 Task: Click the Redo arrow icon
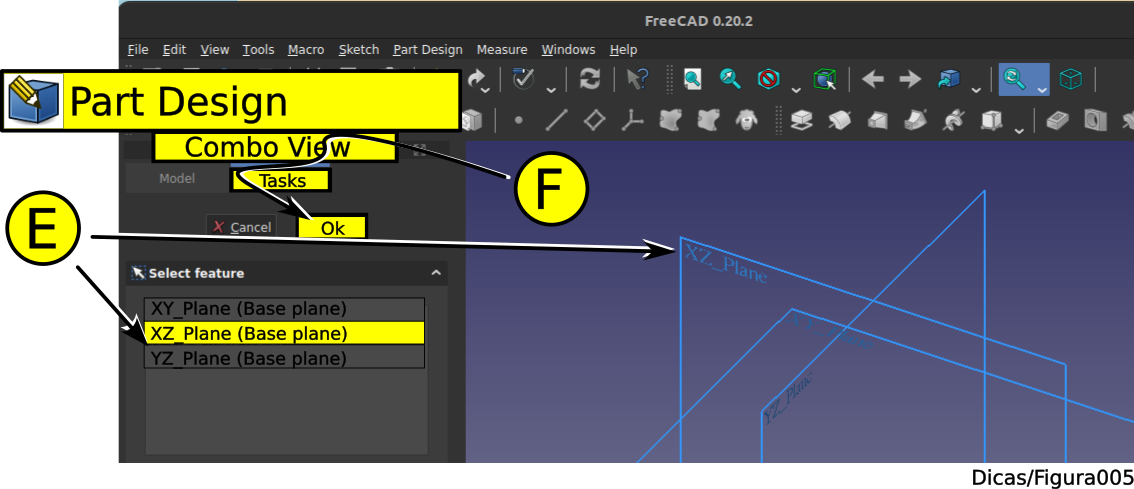(475, 78)
